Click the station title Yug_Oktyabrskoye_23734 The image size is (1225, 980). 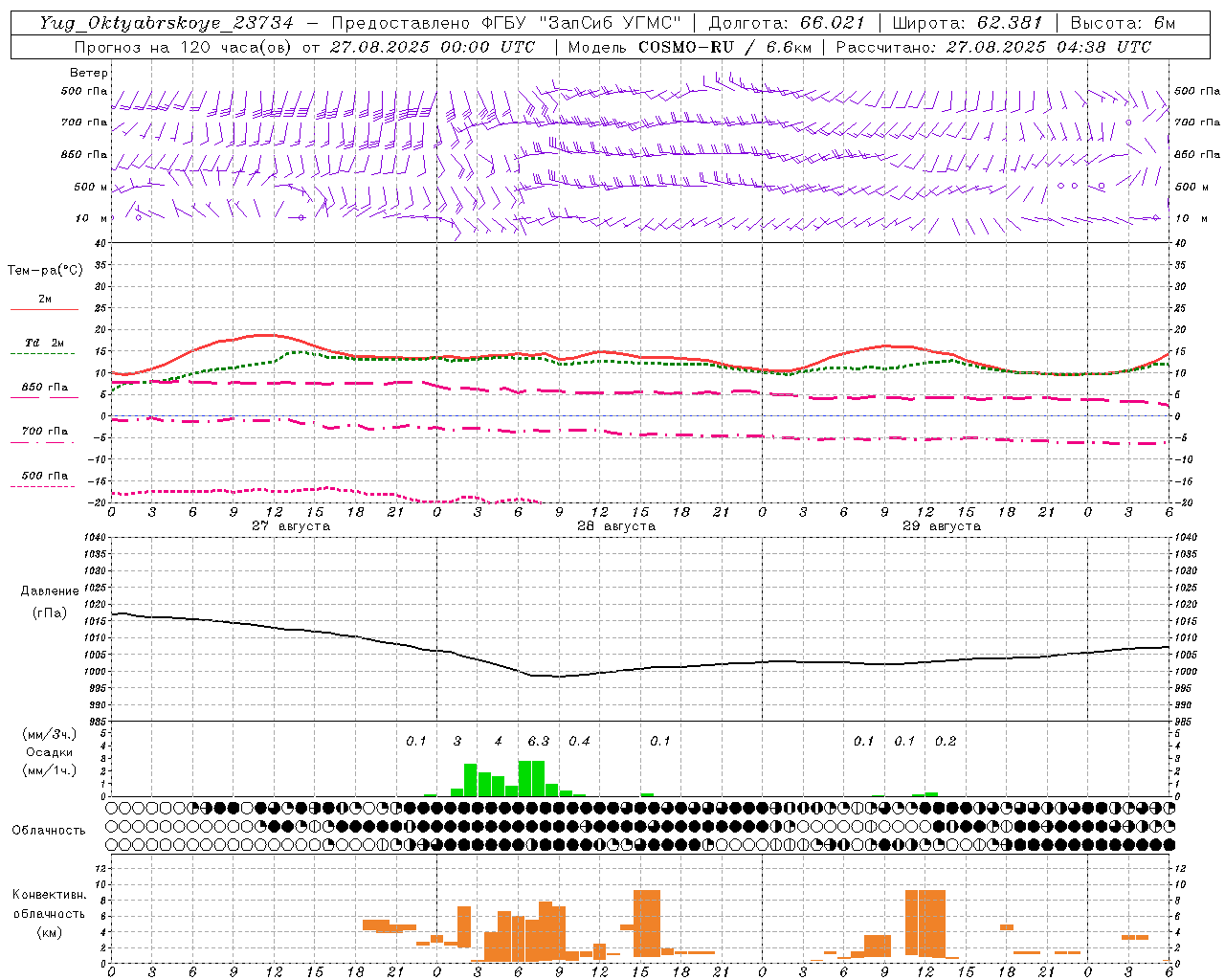(x=167, y=23)
